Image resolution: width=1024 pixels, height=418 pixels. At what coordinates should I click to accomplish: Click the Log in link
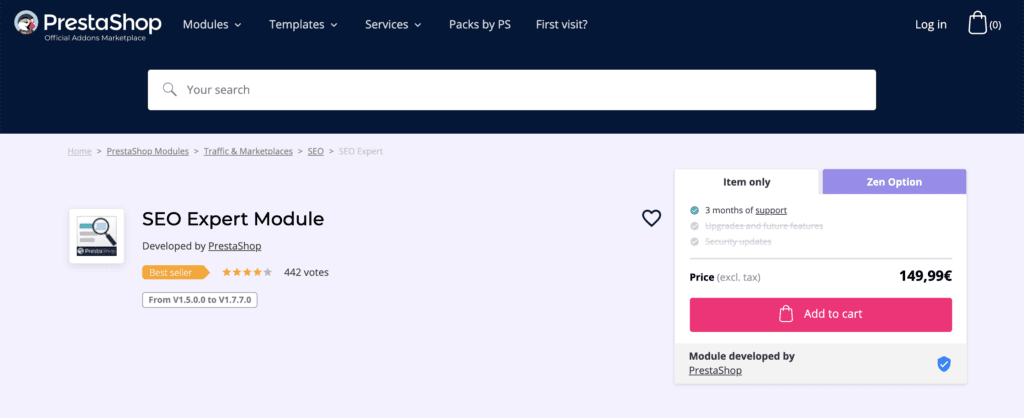pos(931,25)
